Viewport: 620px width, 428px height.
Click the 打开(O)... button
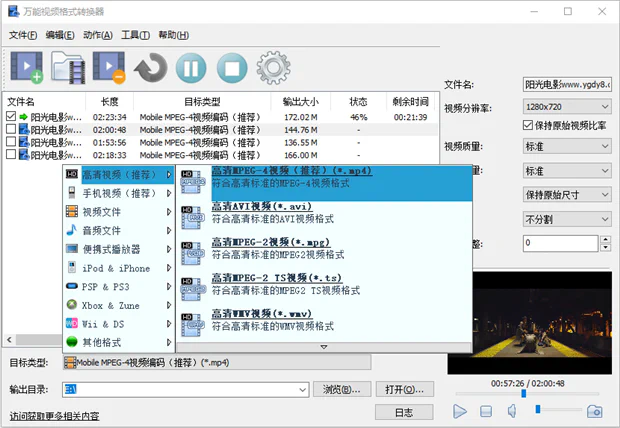404,390
